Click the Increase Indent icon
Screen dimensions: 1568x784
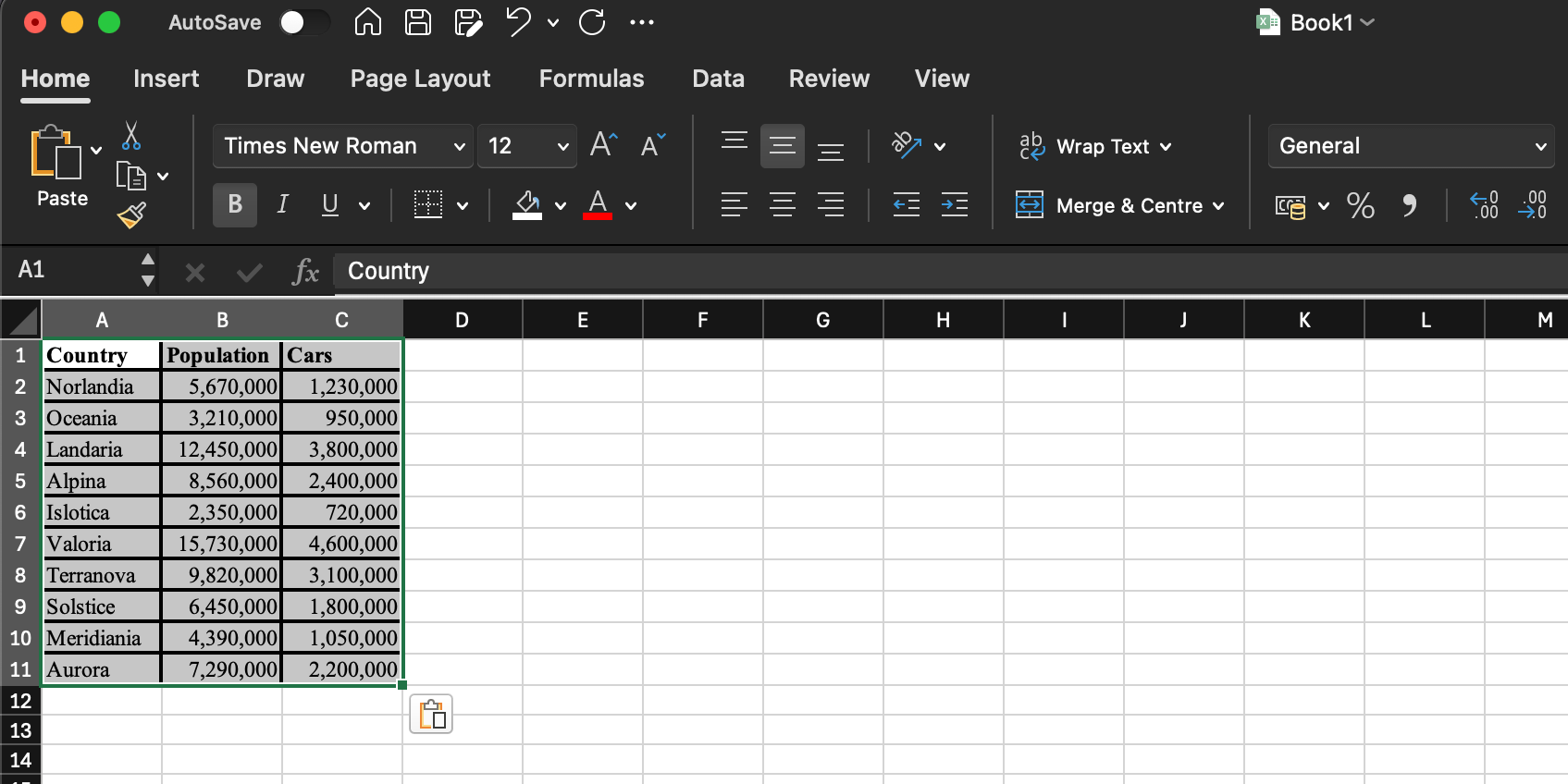(955, 204)
